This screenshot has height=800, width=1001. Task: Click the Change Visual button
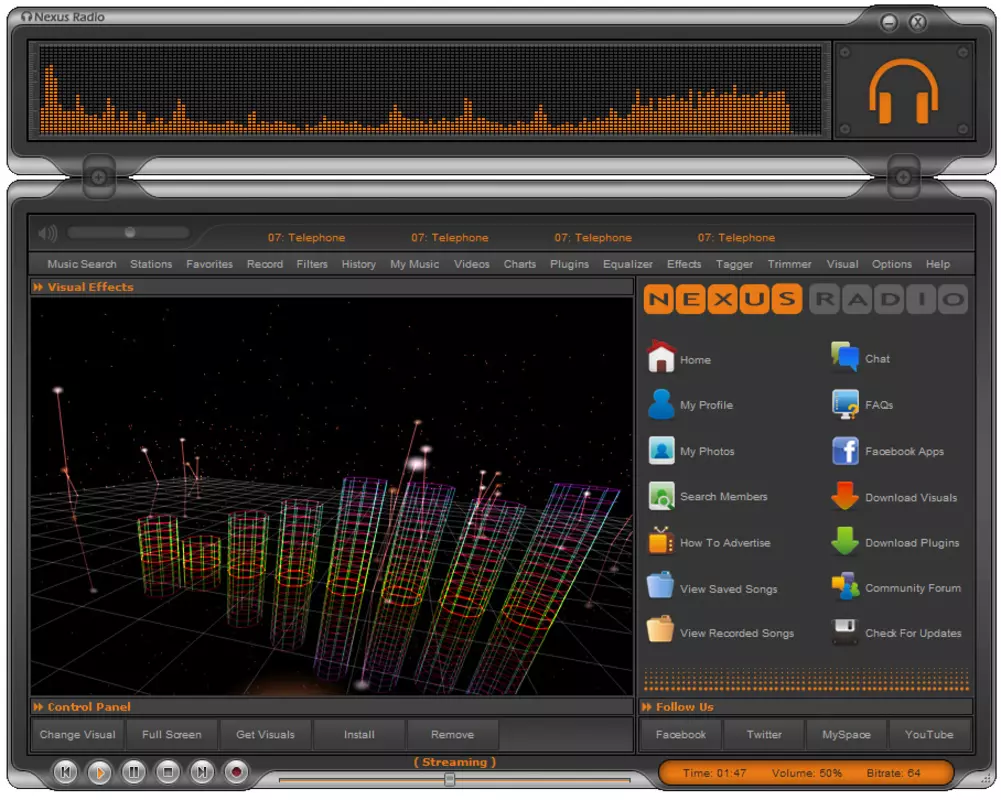(78, 734)
